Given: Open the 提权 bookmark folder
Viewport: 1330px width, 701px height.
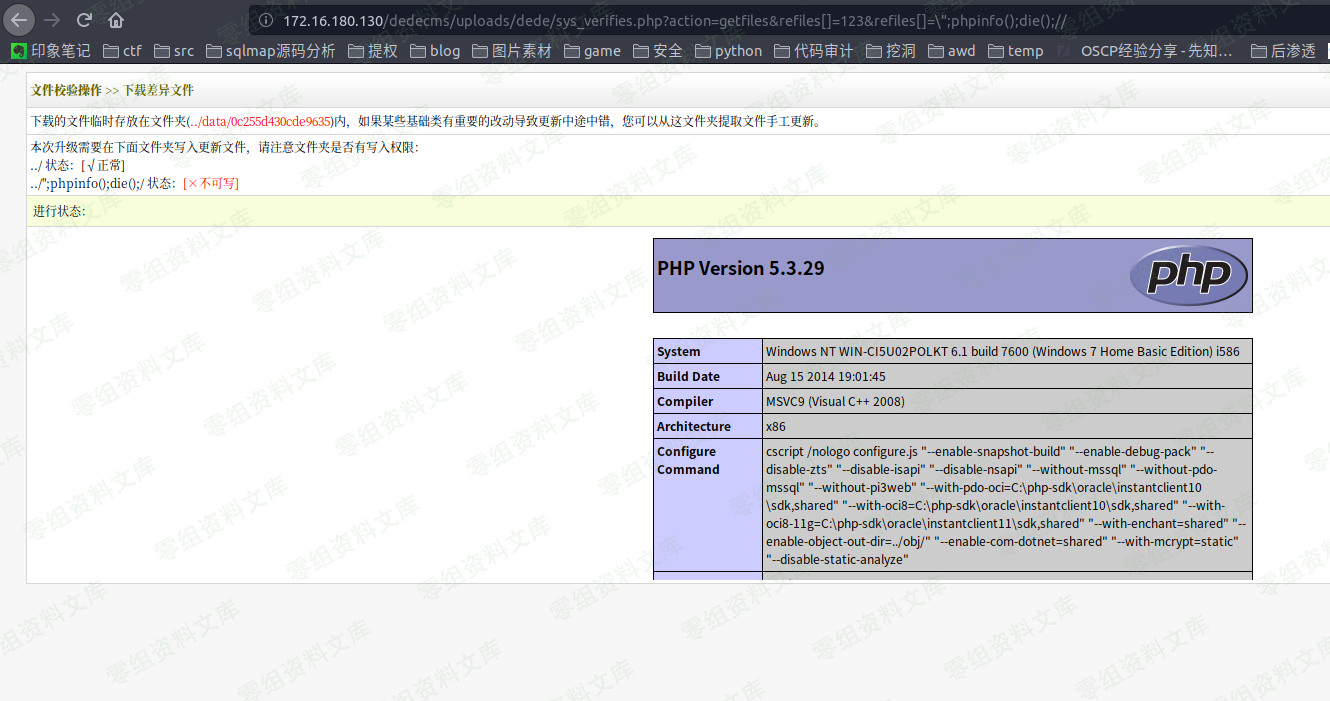Looking at the screenshot, I should pyautogui.click(x=372, y=51).
